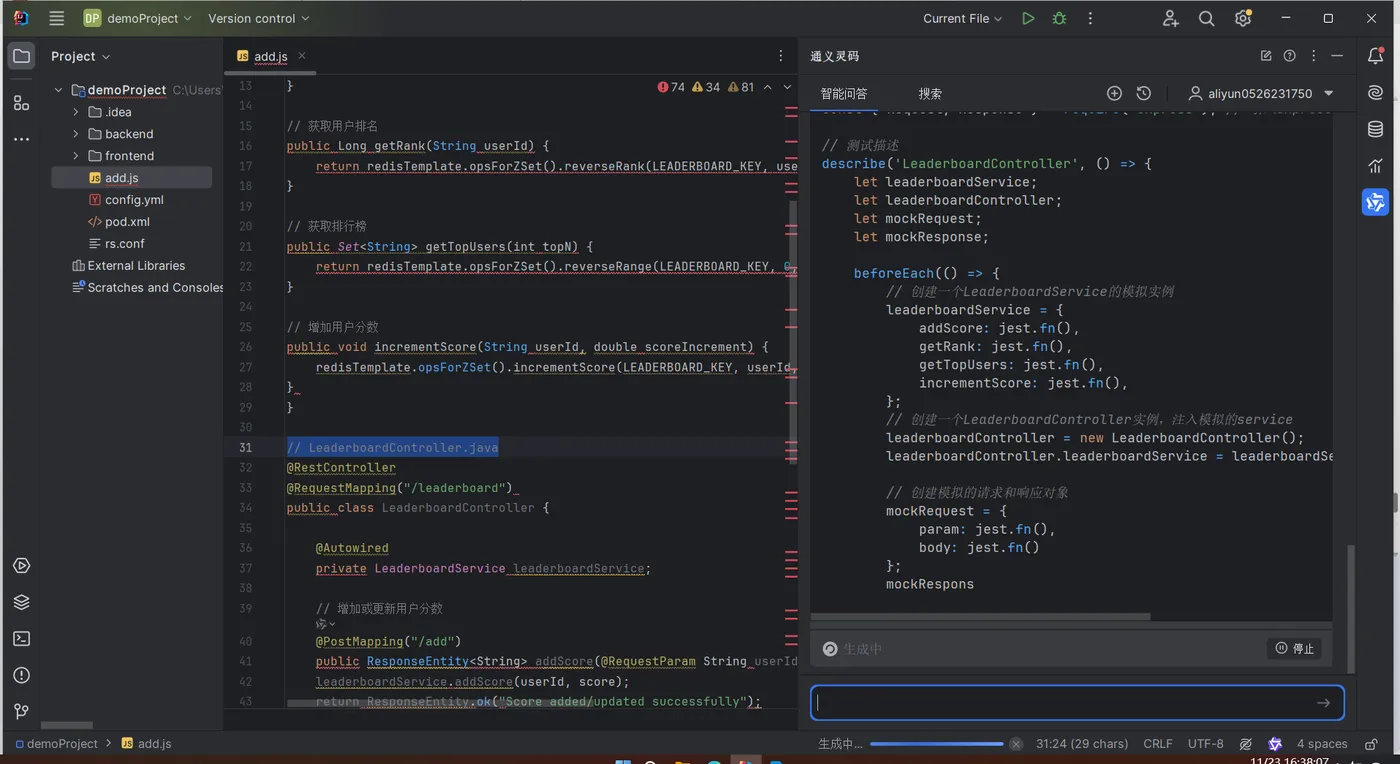Click the feedback edit icon in Lingma panel
This screenshot has width=1400, height=764.
1266,56
